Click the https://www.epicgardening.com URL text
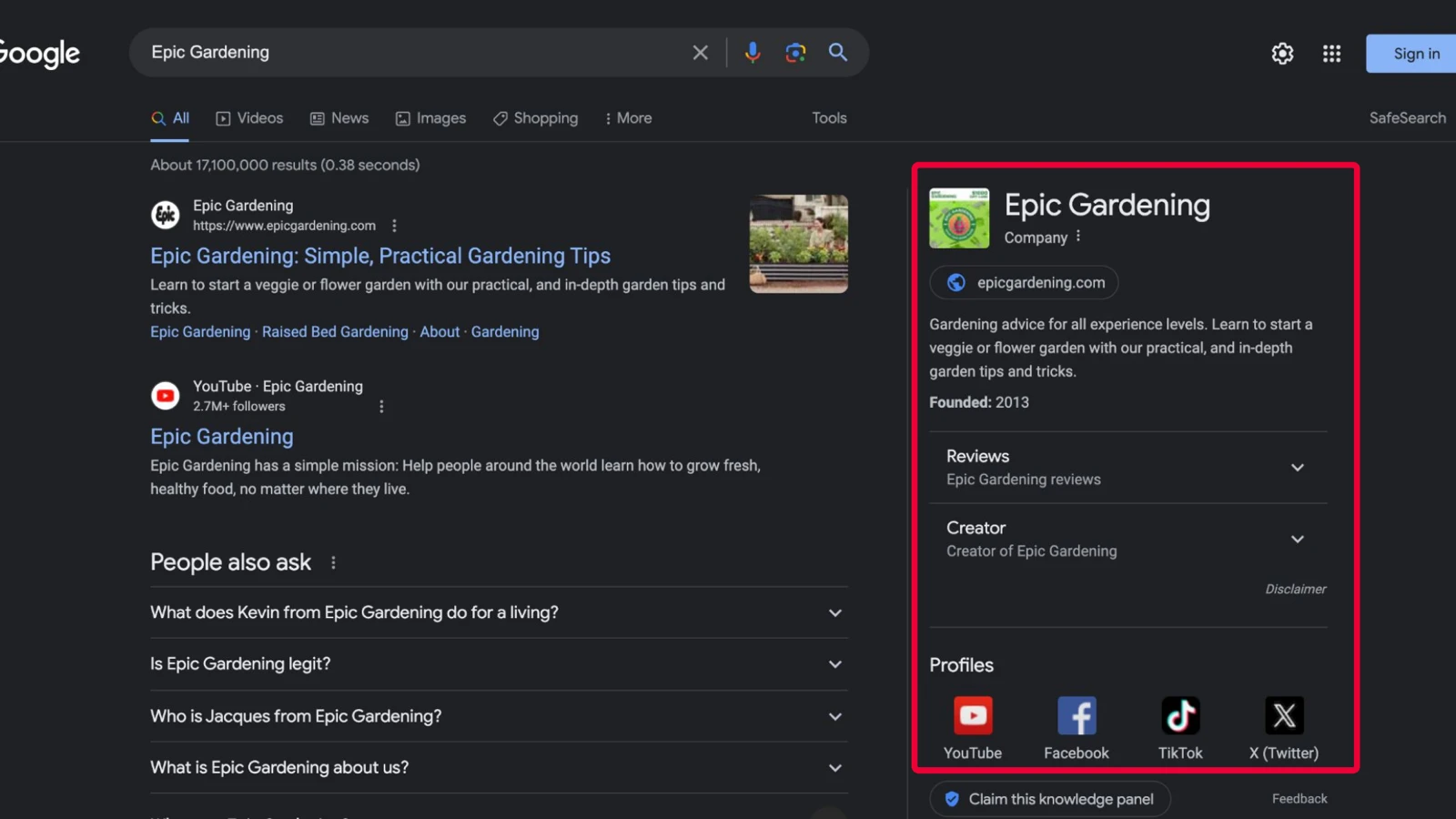The height and width of the screenshot is (819, 1456). coord(284,226)
